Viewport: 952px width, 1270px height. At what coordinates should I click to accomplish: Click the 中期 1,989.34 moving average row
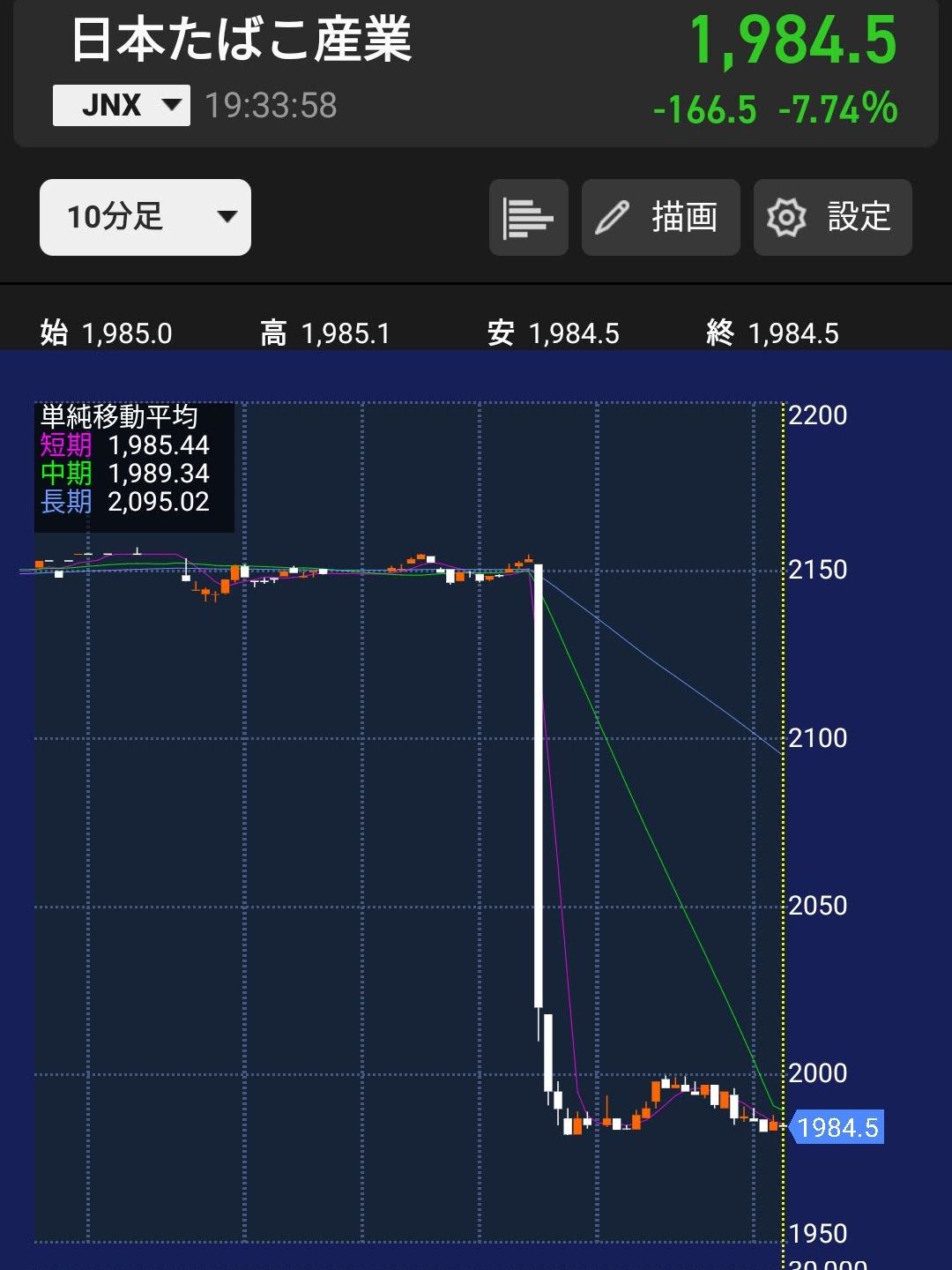tap(124, 474)
